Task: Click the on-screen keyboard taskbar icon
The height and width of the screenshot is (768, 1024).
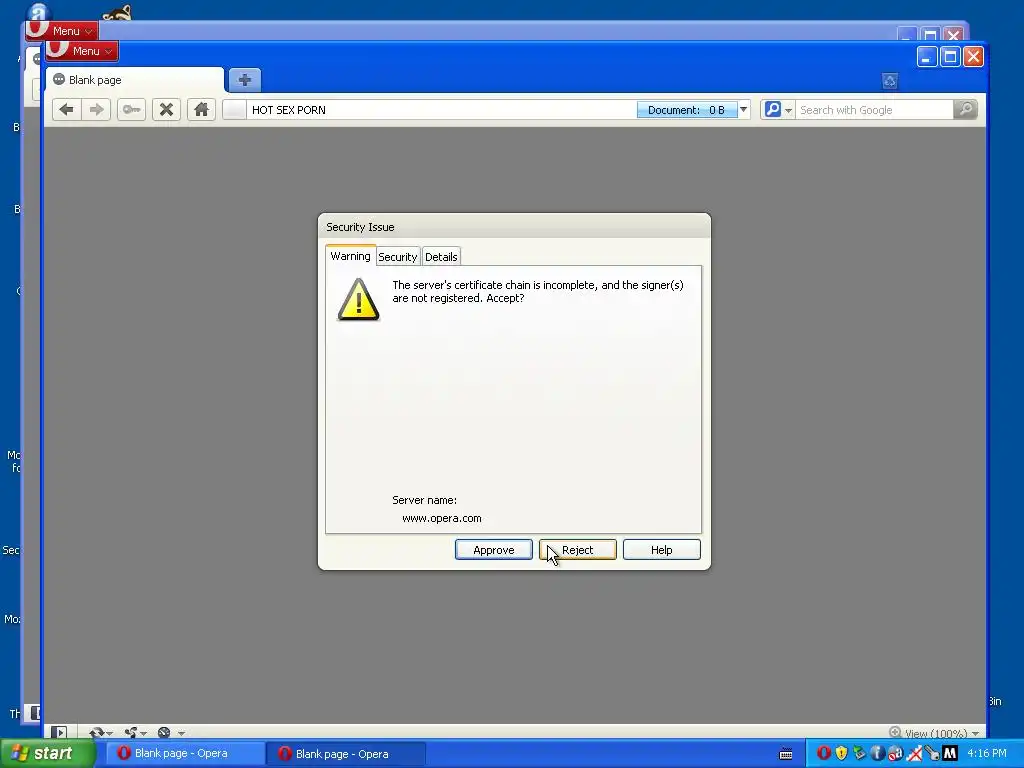Action: (x=786, y=754)
